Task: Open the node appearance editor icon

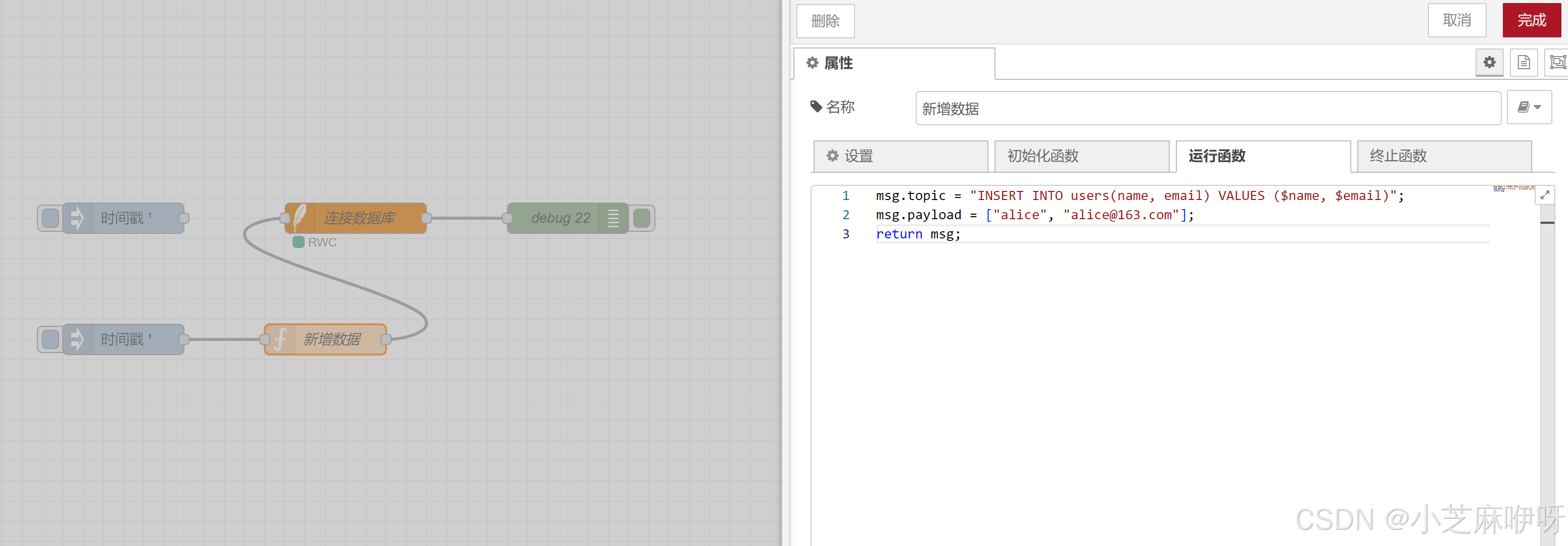Action: pos(1558,62)
